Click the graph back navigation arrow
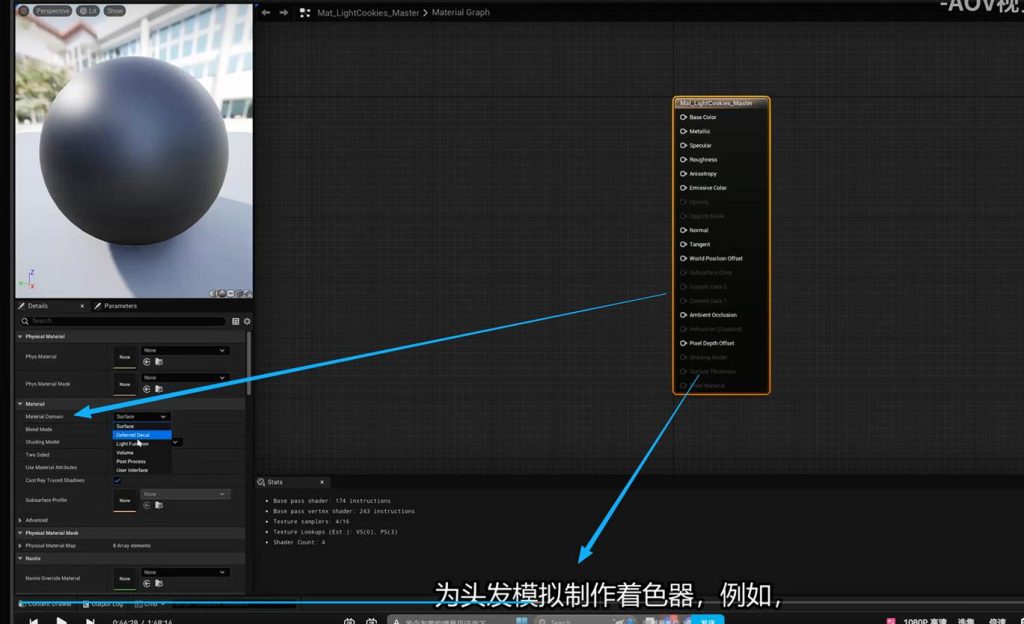 click(x=265, y=13)
